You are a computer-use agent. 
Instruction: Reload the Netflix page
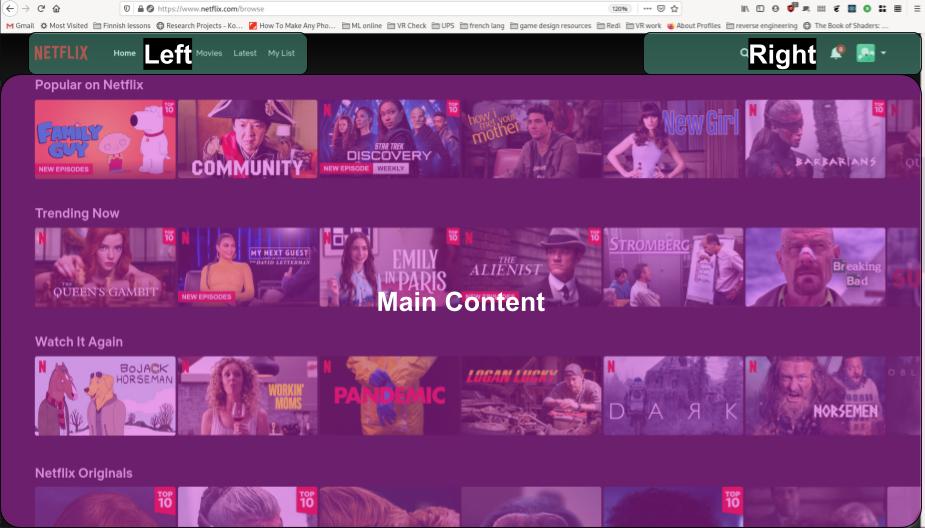41,9
